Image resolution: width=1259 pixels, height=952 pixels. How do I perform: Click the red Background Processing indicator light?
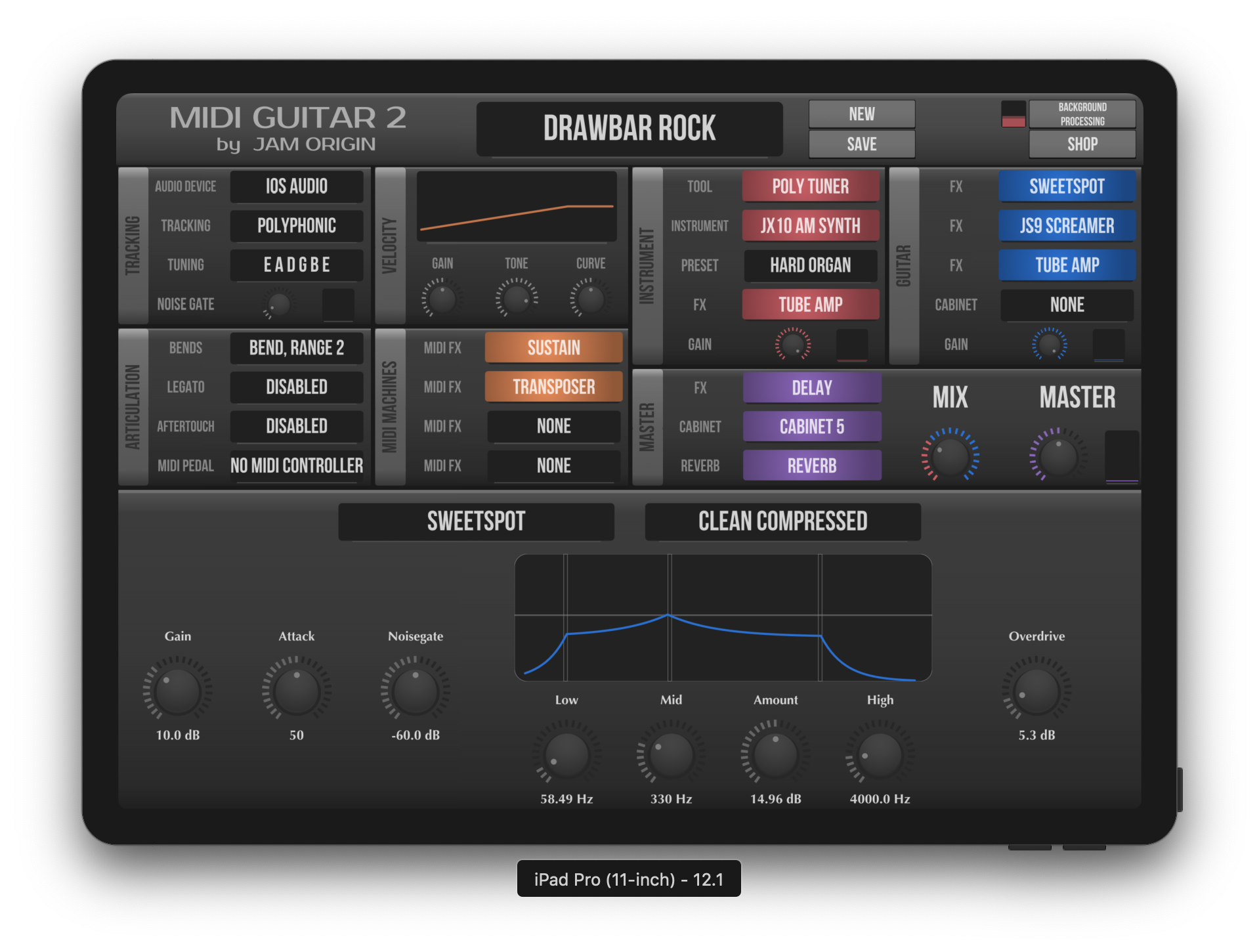pos(1013,114)
